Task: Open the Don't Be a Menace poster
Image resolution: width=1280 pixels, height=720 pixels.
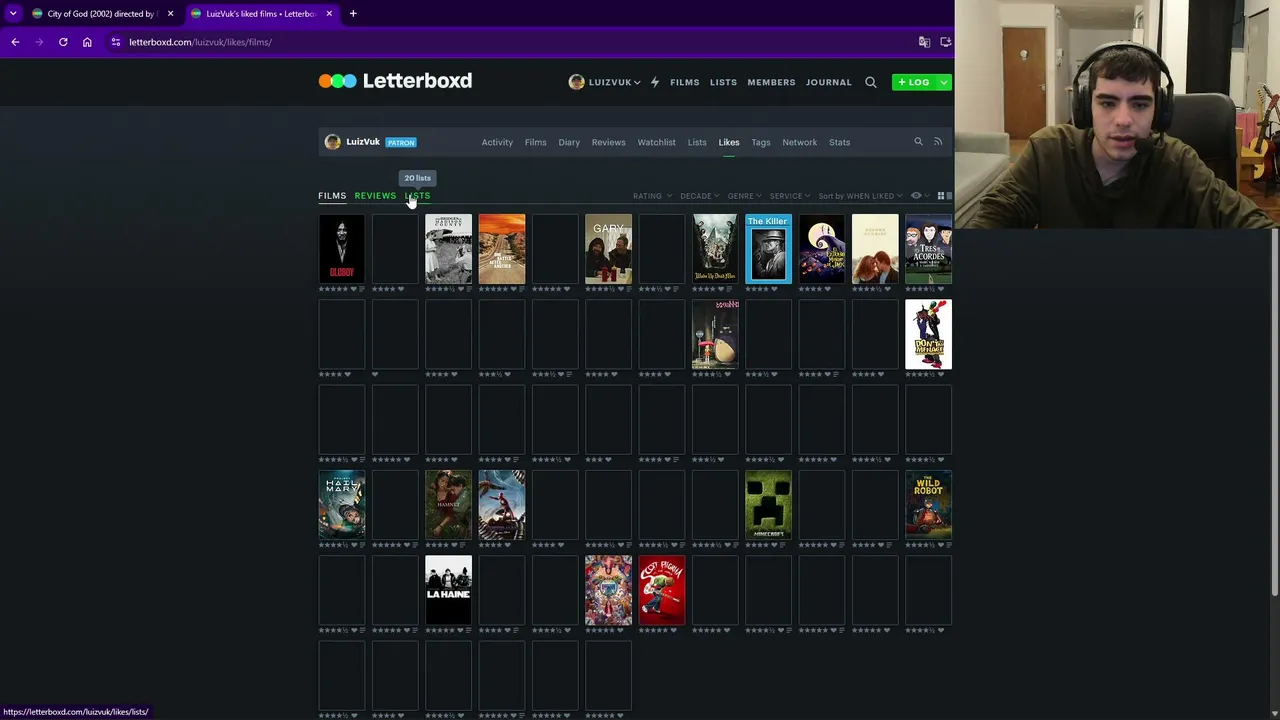Action: click(928, 335)
